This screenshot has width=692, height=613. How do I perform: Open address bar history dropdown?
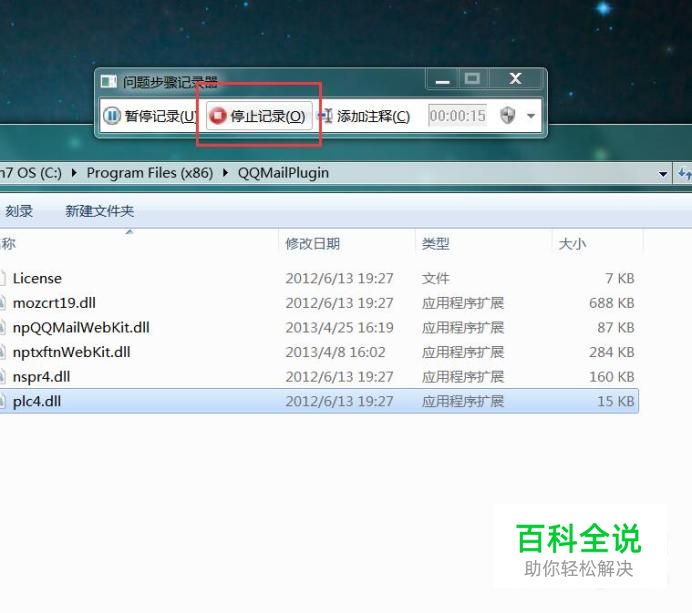[x=662, y=174]
